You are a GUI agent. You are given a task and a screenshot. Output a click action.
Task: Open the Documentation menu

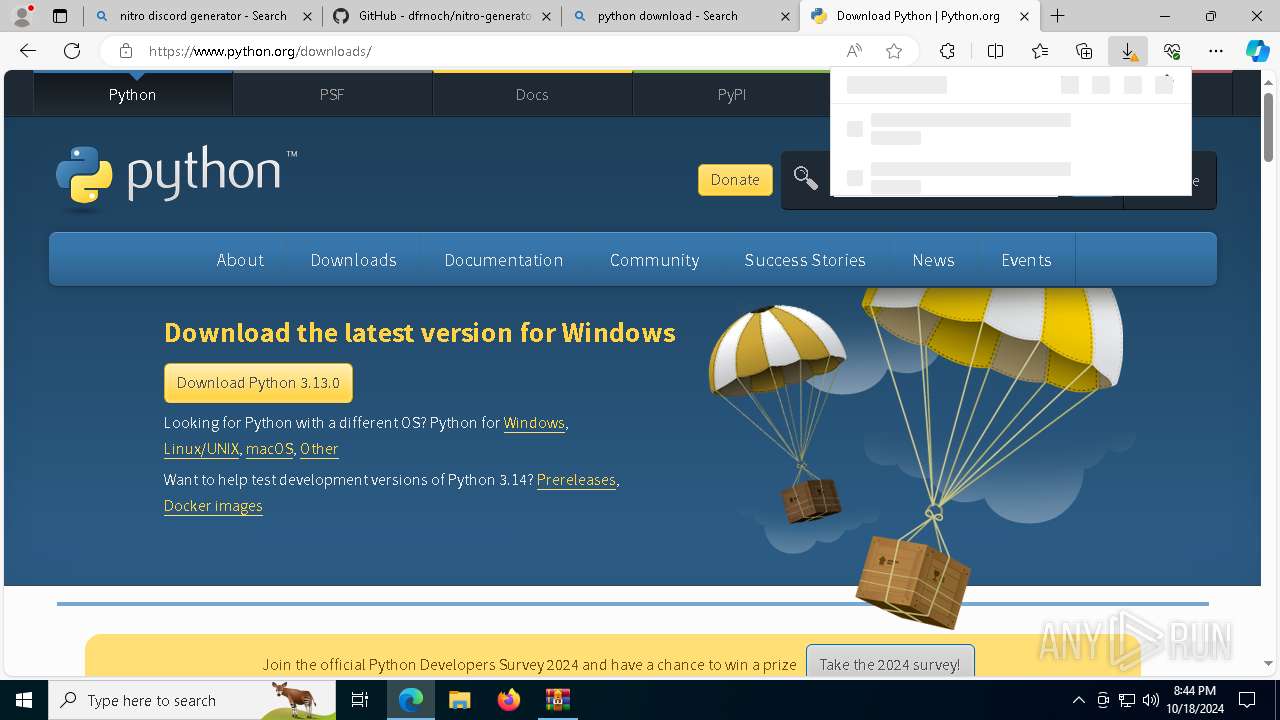pos(504,260)
